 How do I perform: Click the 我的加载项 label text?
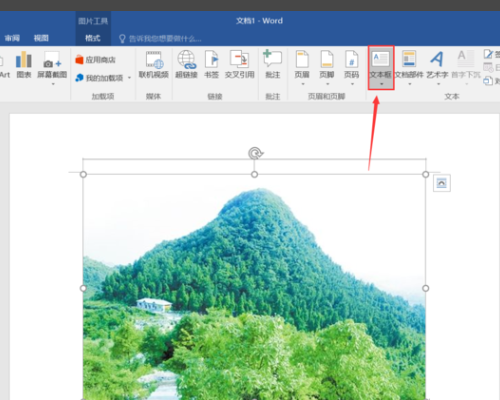click(105, 78)
